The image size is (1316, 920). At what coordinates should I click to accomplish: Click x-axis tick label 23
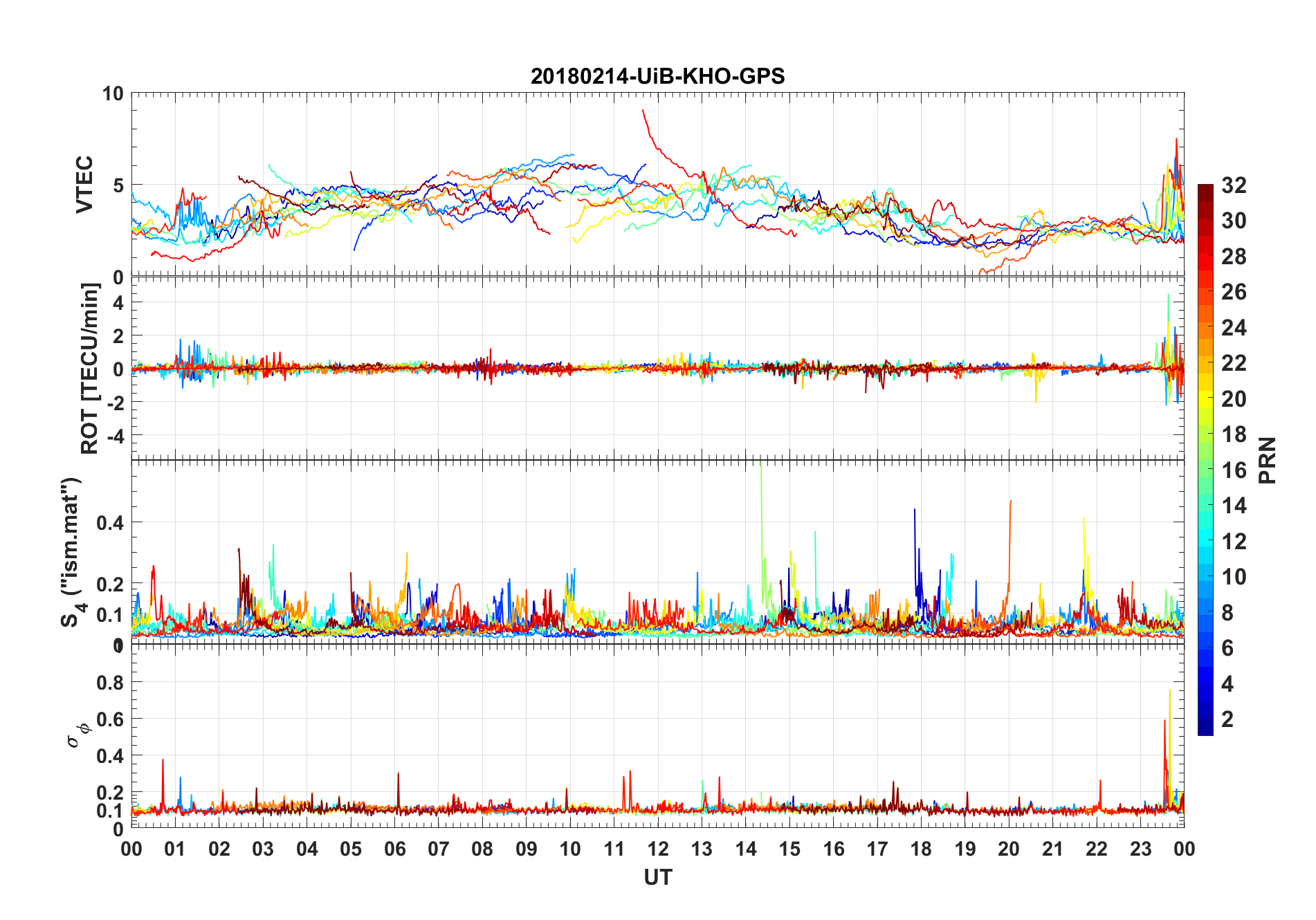coord(1140,849)
